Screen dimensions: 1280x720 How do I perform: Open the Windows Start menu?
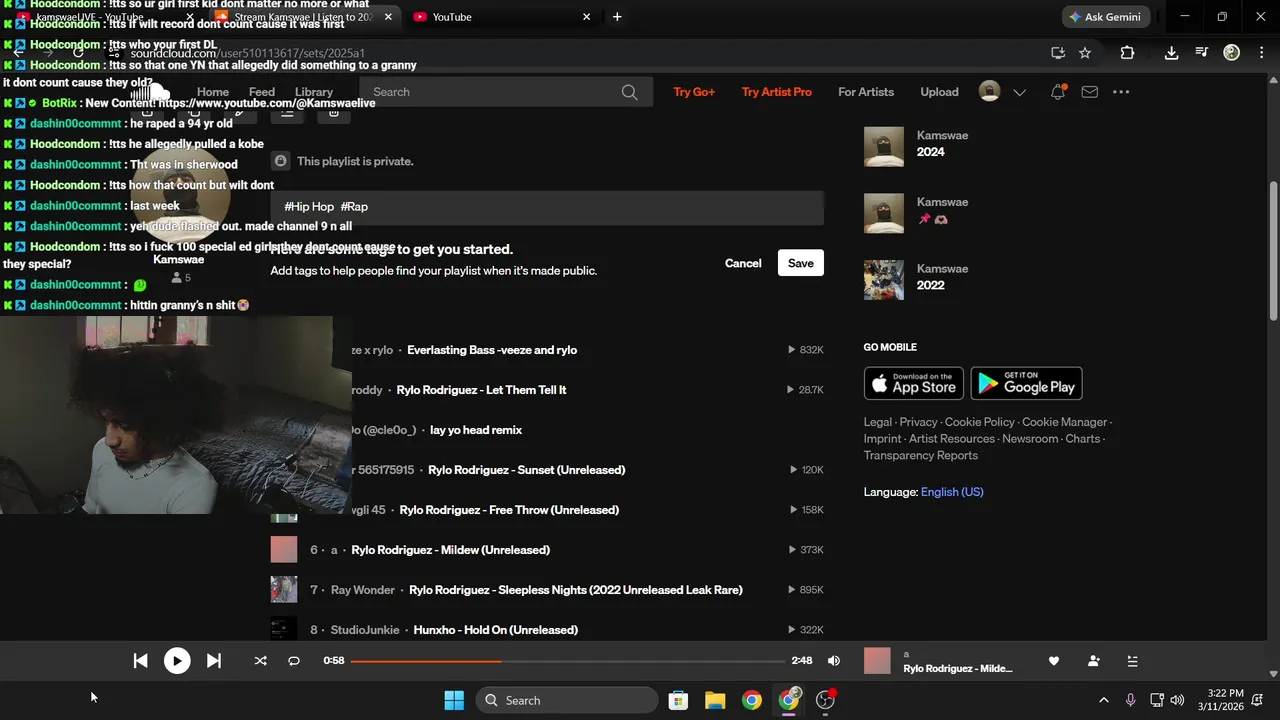click(x=454, y=700)
